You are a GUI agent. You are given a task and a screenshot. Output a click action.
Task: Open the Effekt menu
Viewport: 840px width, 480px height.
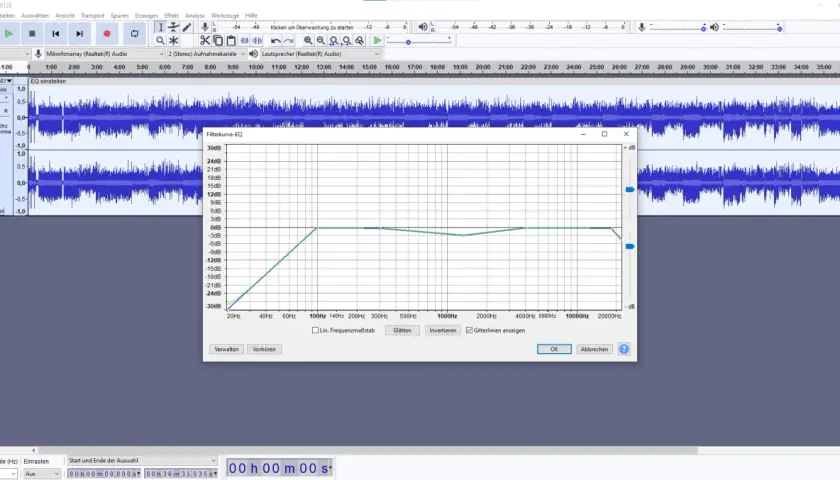[x=171, y=16]
